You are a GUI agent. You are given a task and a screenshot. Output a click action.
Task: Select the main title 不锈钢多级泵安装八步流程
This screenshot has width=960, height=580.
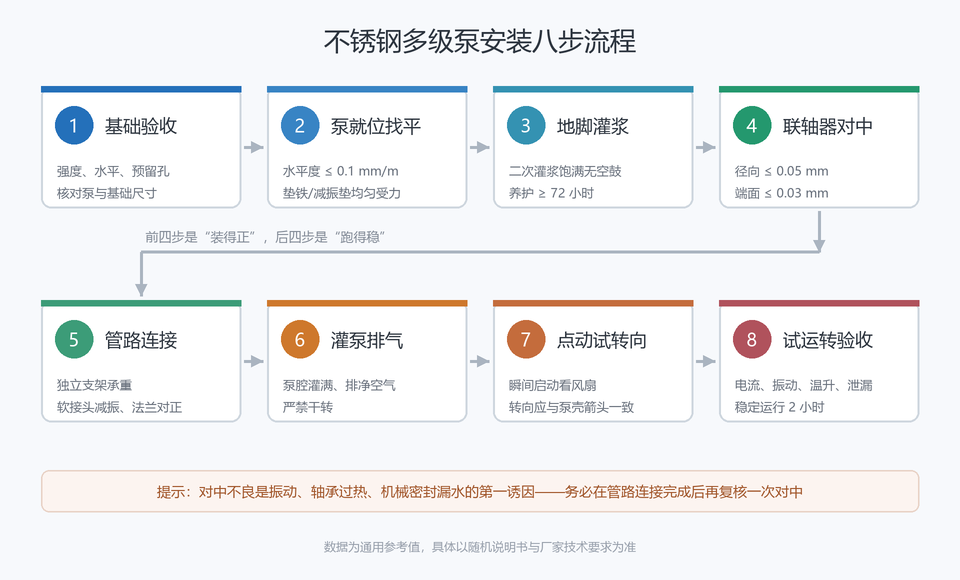480,42
